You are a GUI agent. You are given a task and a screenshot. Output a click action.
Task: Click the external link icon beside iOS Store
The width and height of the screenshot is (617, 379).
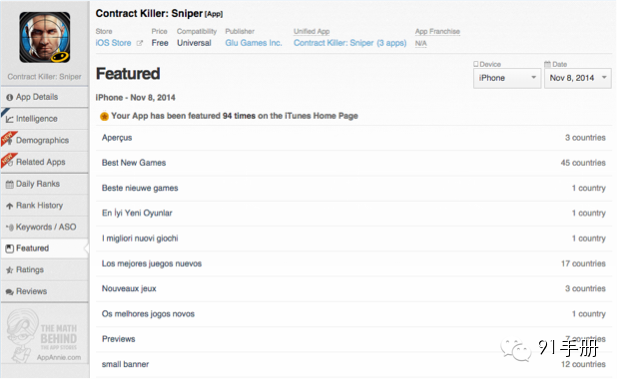pos(139,43)
